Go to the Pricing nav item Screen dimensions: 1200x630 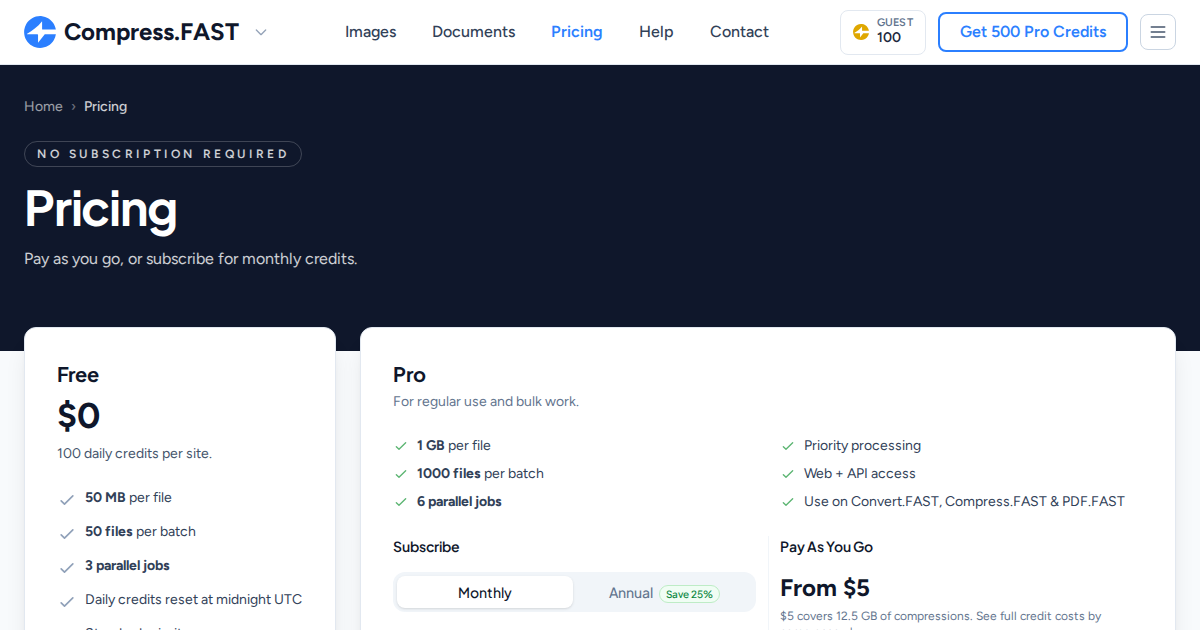coord(577,32)
